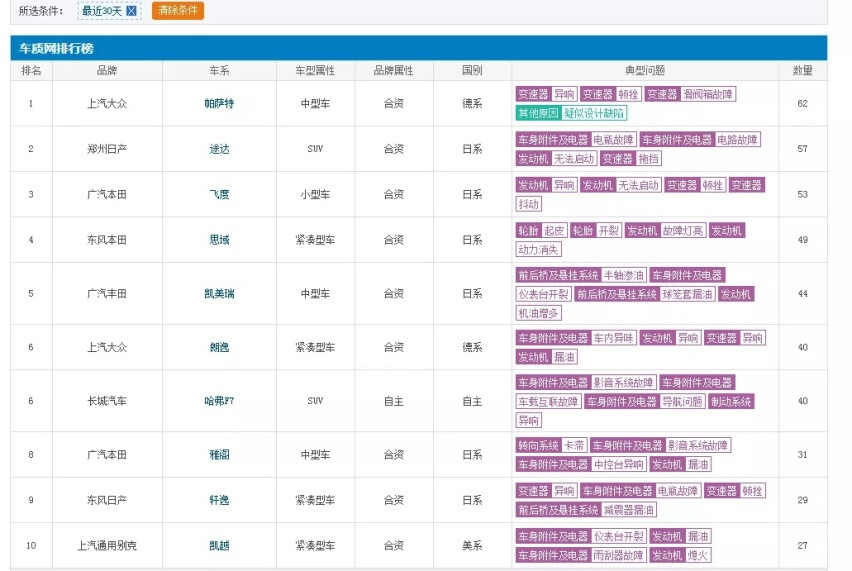Select the 转向系统 卡滞 tag

click(551, 445)
